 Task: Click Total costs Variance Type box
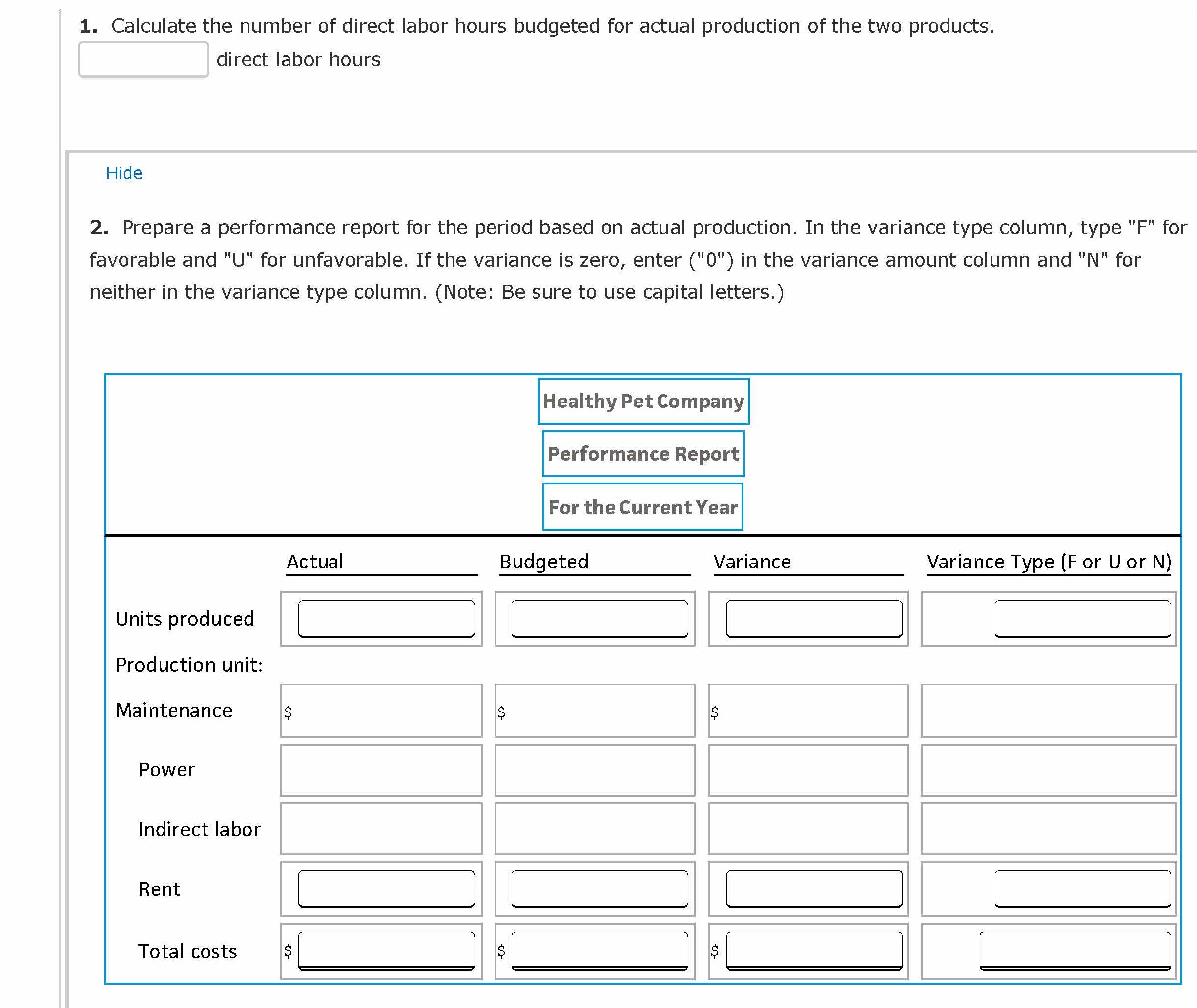[1074, 951]
